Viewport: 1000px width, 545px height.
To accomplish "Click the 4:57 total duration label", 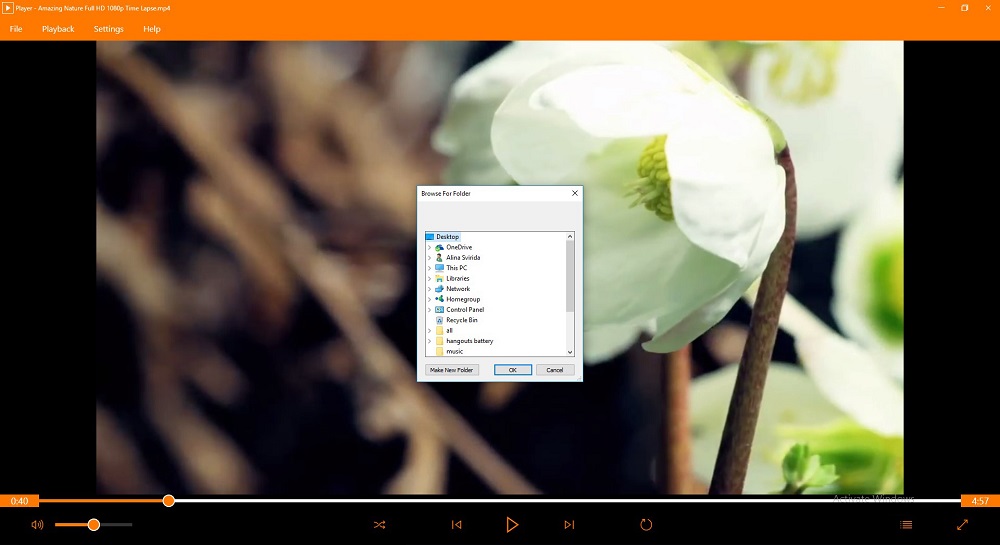I will pos(980,501).
